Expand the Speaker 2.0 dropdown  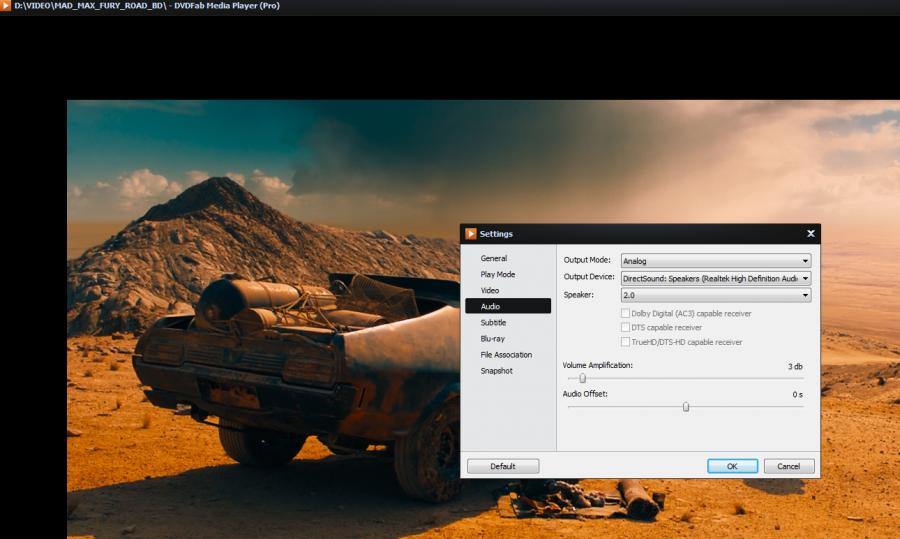click(716, 295)
